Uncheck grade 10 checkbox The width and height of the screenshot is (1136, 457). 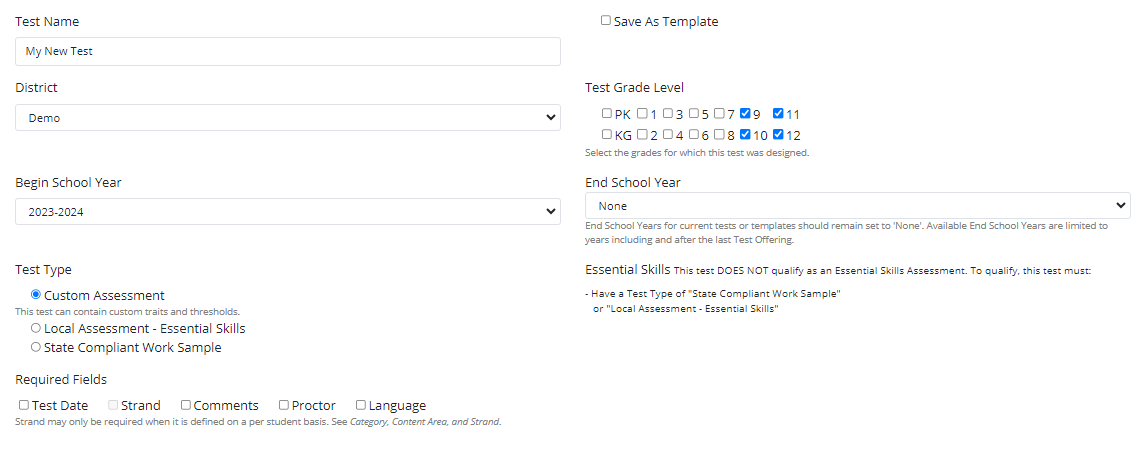pos(745,134)
